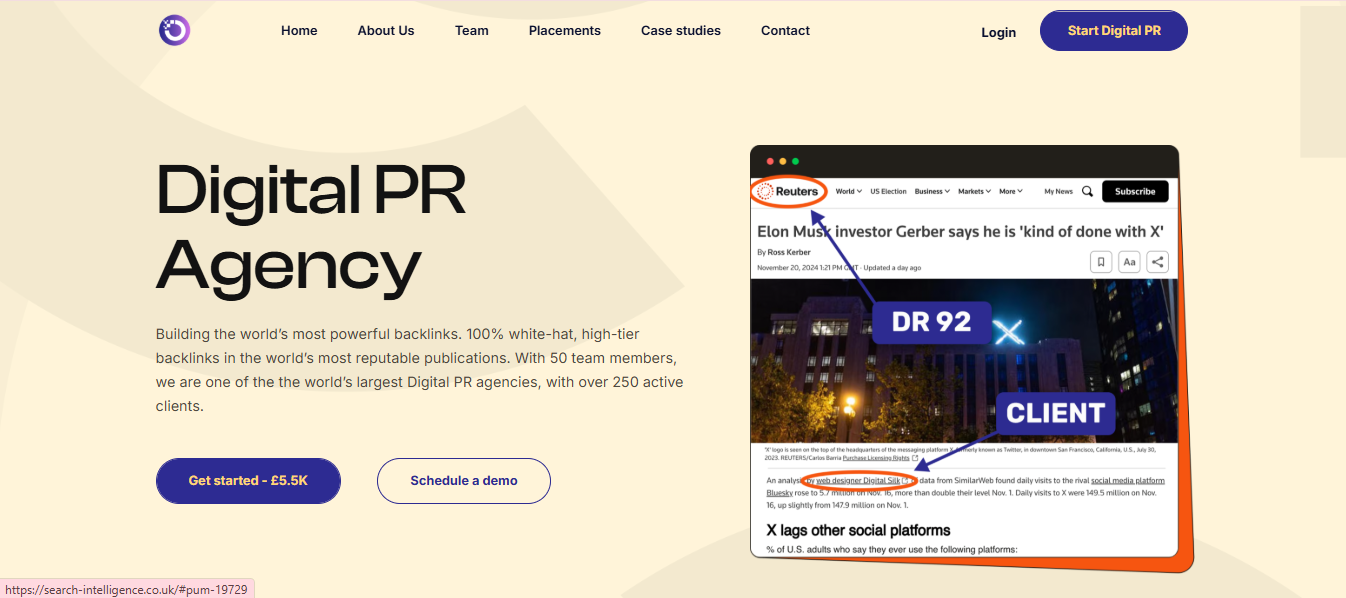The width and height of the screenshot is (1346, 598).
Task: Click the article headline about Elon Musk investor
Action: [x=961, y=232]
